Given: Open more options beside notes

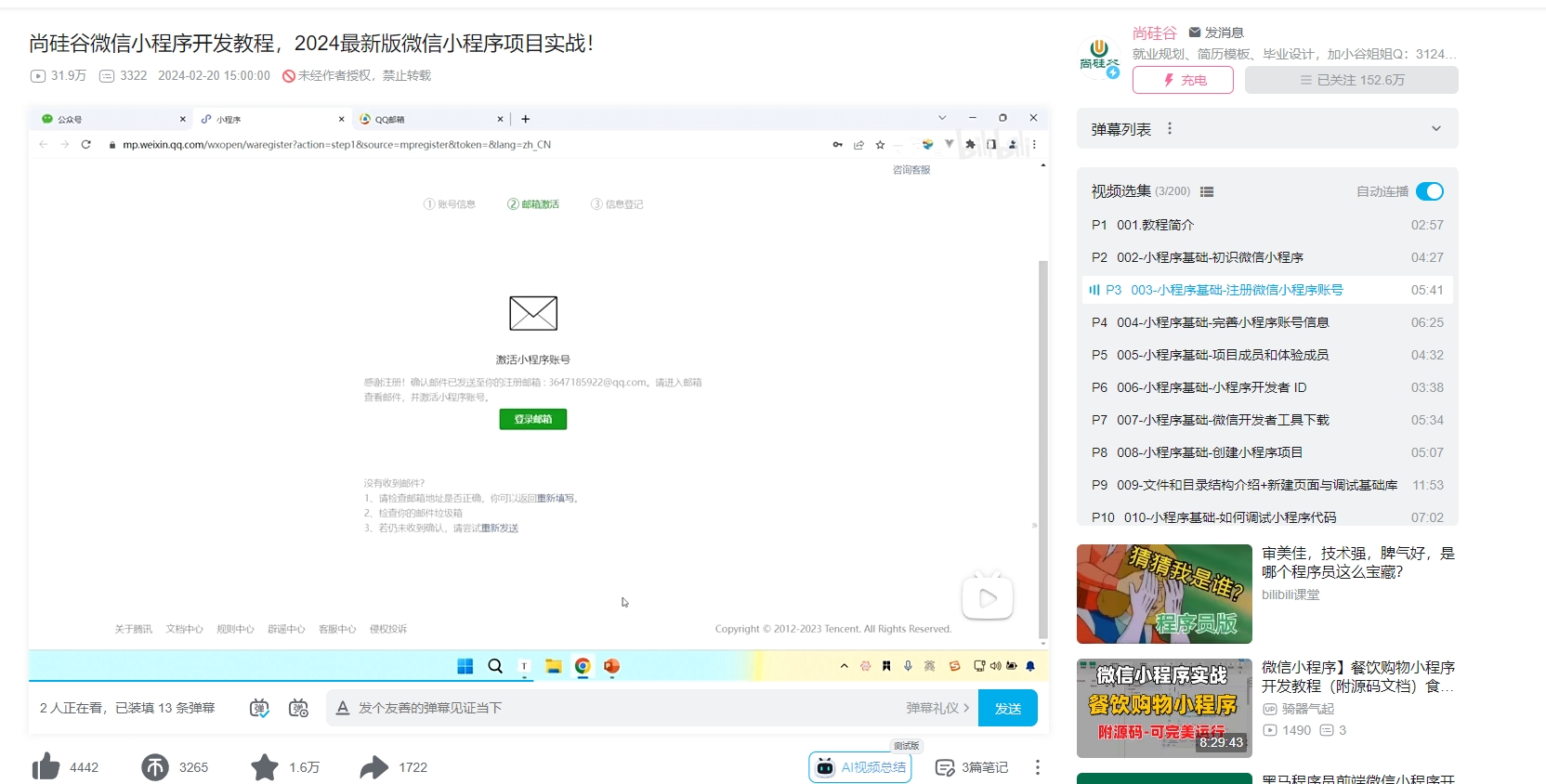Looking at the screenshot, I should tap(1038, 767).
